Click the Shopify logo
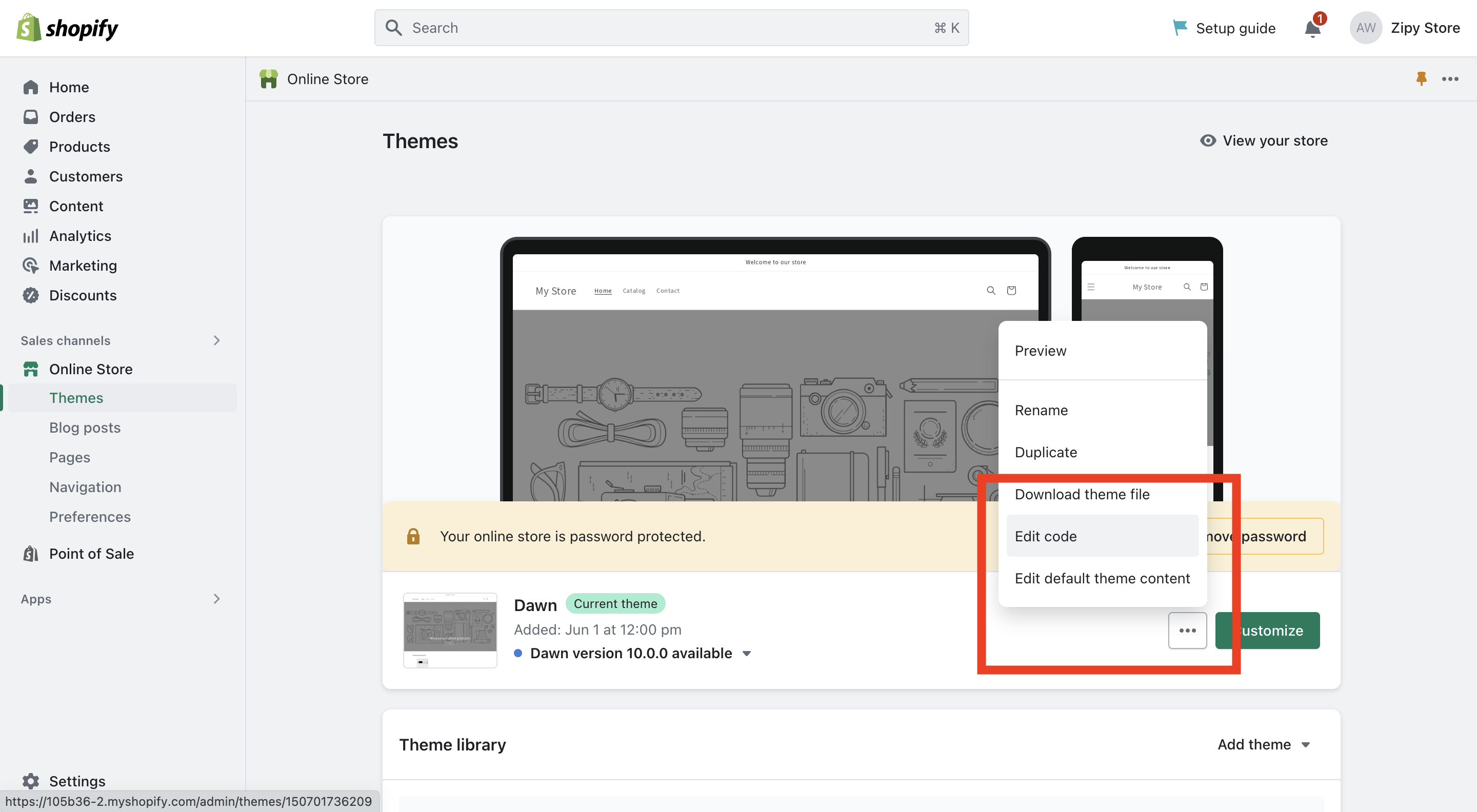 tap(67, 28)
